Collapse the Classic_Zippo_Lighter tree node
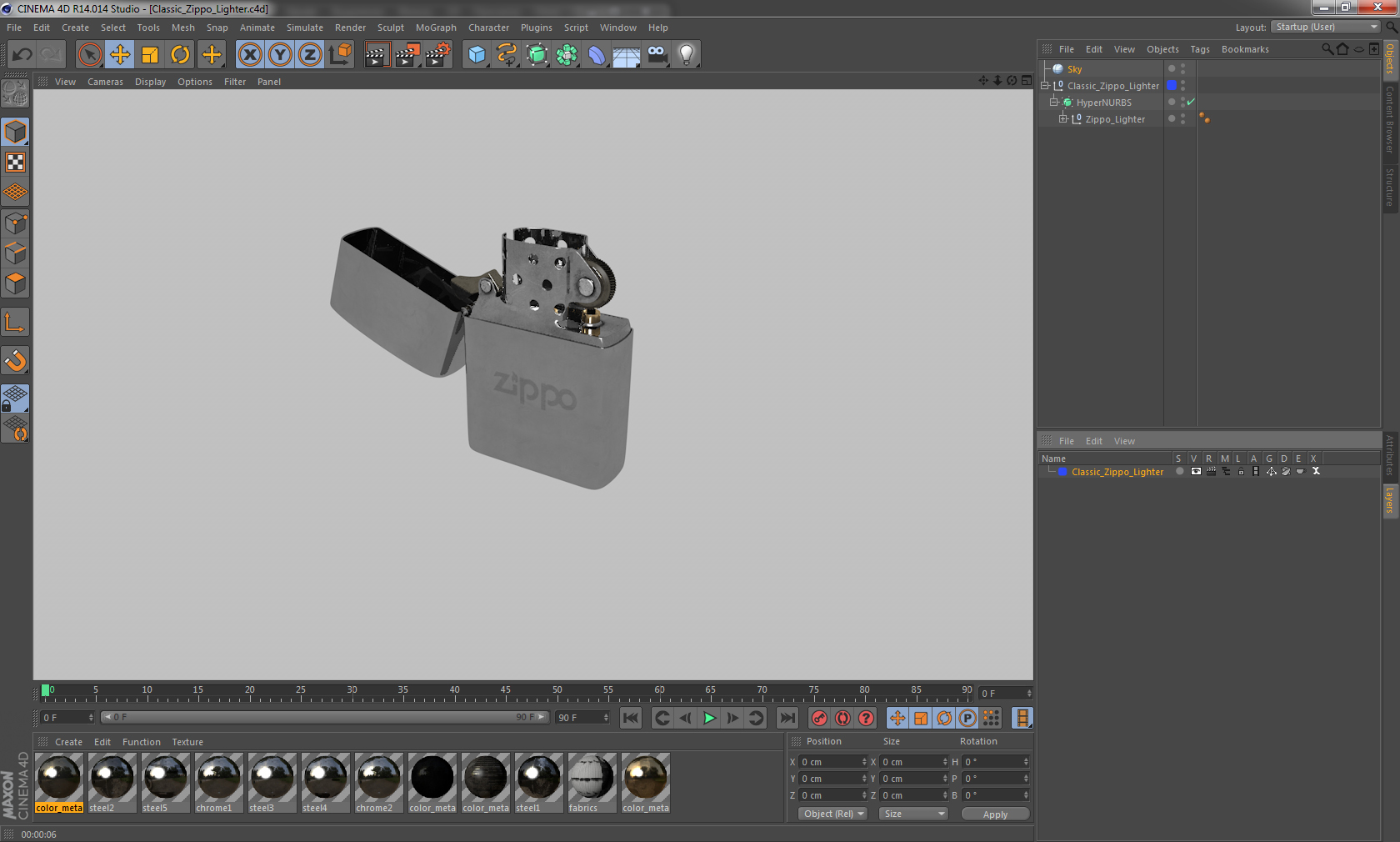This screenshot has width=1400, height=842. pos(1045,85)
